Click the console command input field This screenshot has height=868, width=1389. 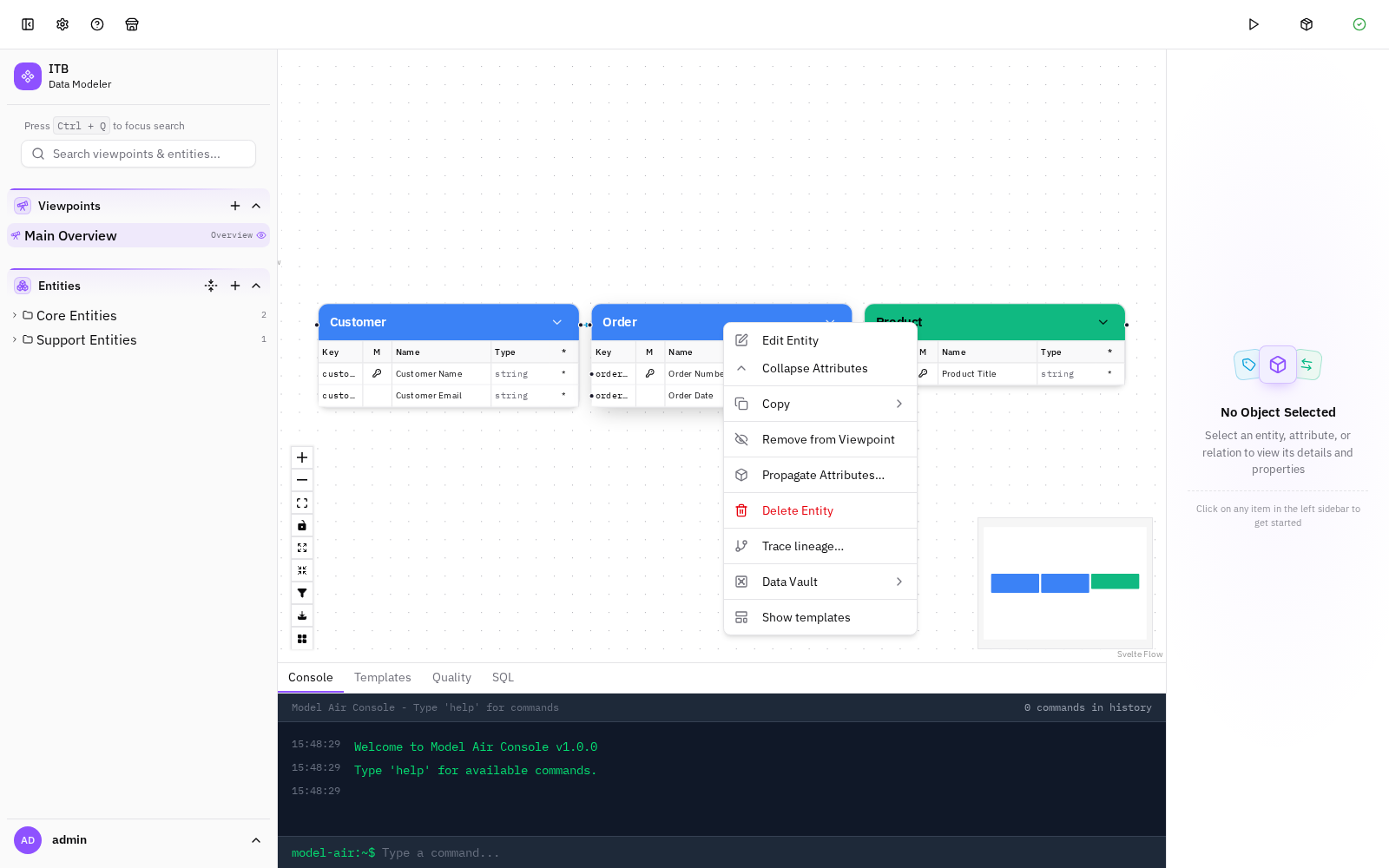point(768,852)
